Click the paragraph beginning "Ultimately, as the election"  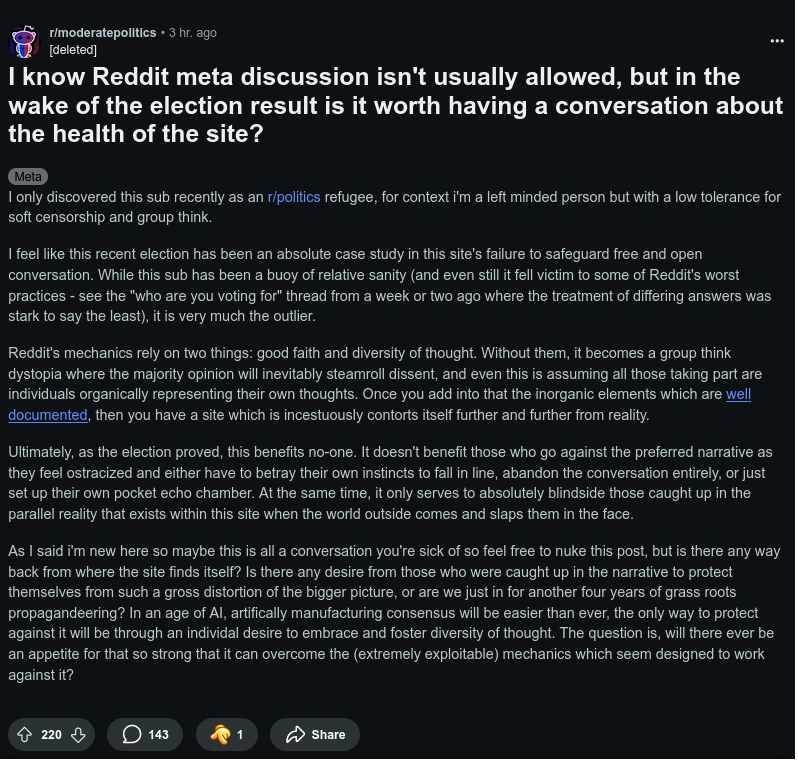coord(390,483)
